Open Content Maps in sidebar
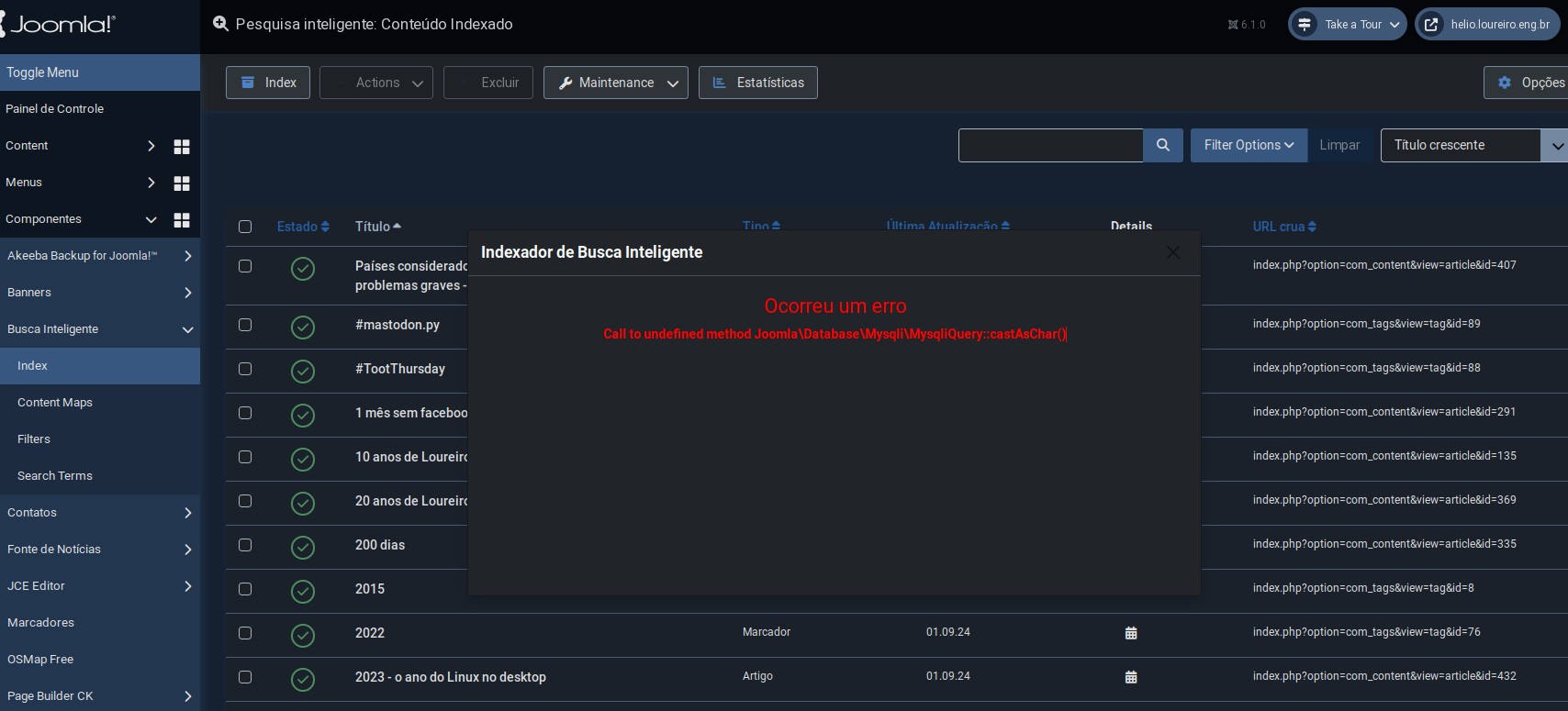Image resolution: width=1568 pixels, height=711 pixels. coord(55,402)
